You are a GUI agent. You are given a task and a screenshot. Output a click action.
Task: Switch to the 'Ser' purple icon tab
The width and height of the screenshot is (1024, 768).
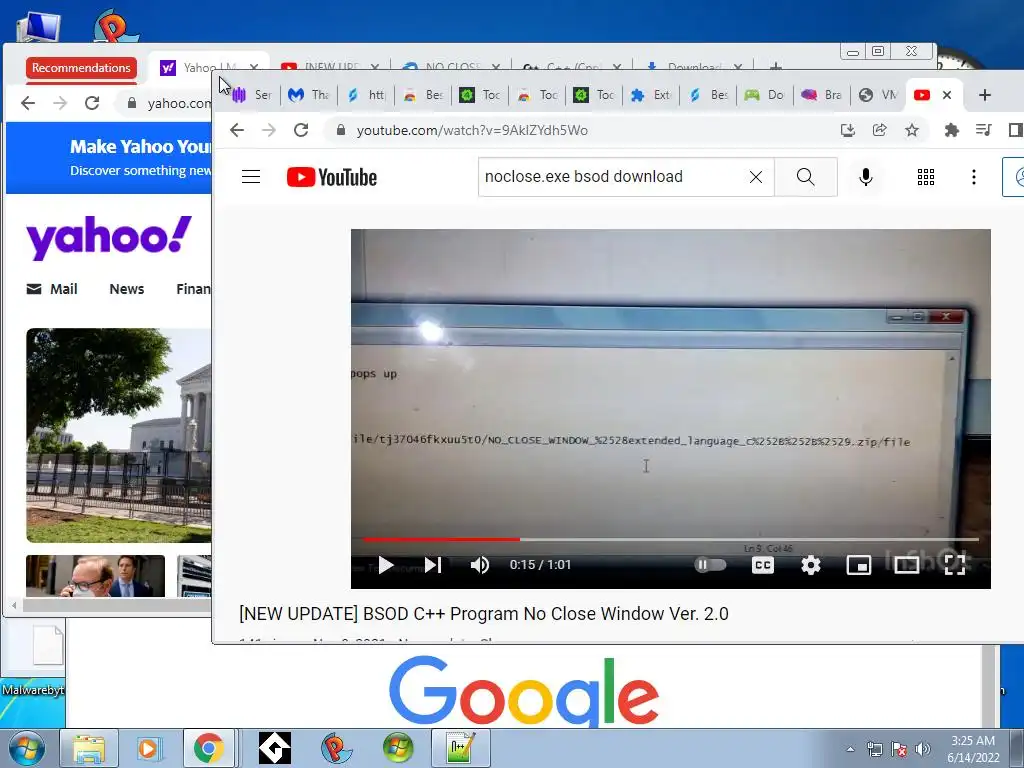pyautogui.click(x=252, y=95)
